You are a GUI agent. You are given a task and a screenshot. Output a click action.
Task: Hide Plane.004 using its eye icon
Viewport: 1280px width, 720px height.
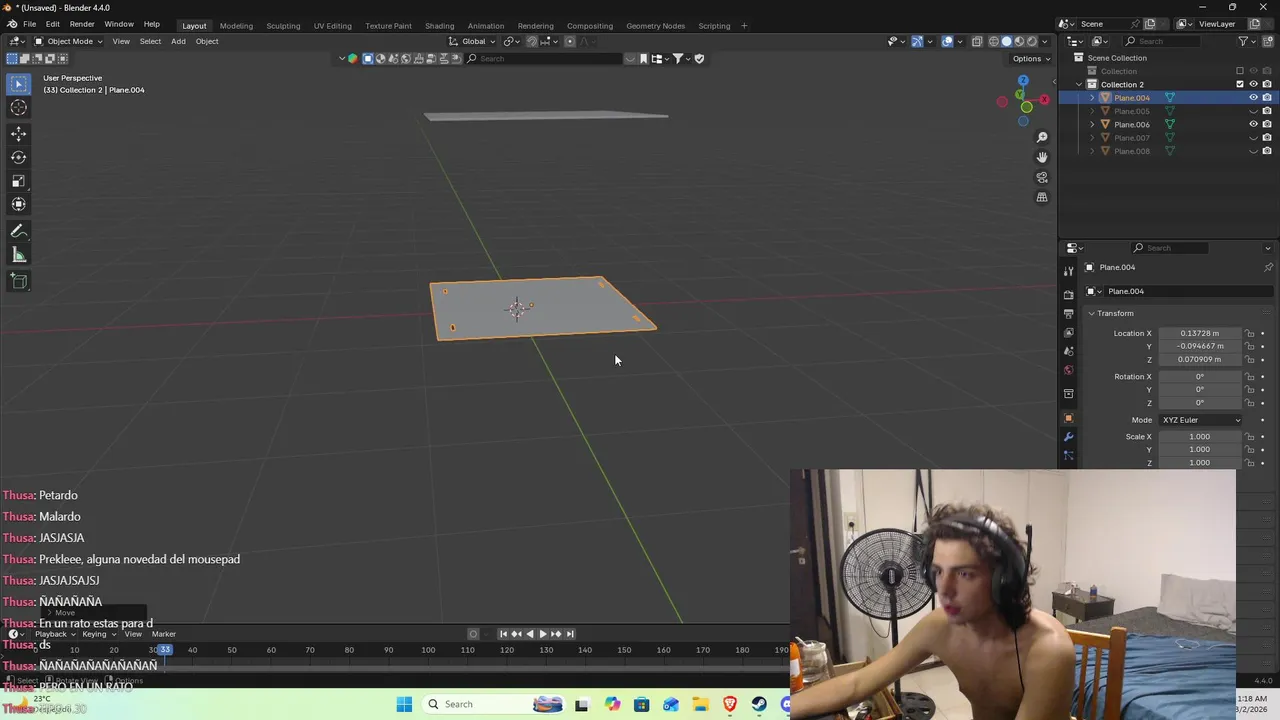coord(1253,98)
